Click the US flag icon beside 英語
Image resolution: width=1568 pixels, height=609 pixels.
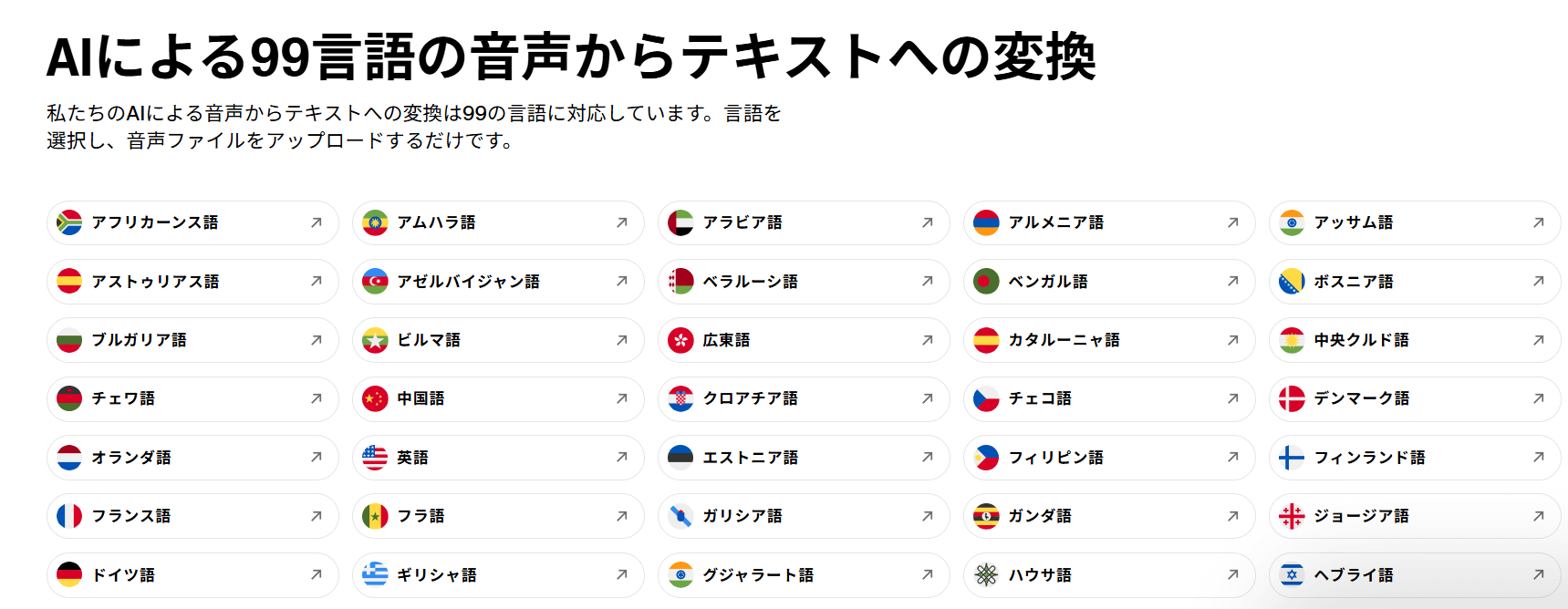pyautogui.click(x=375, y=458)
